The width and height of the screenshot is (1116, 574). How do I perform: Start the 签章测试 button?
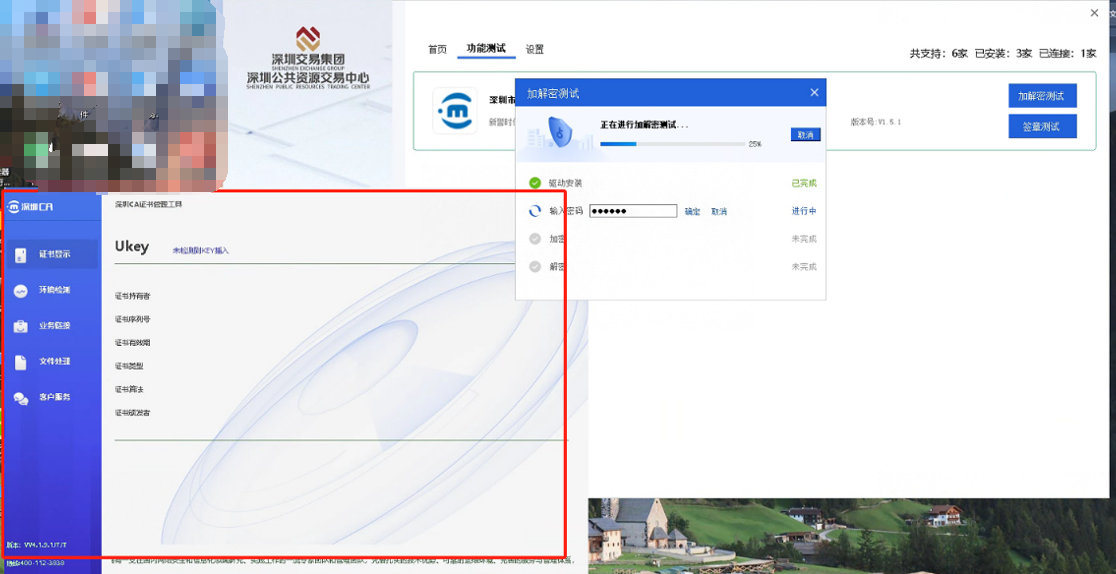[1042, 126]
